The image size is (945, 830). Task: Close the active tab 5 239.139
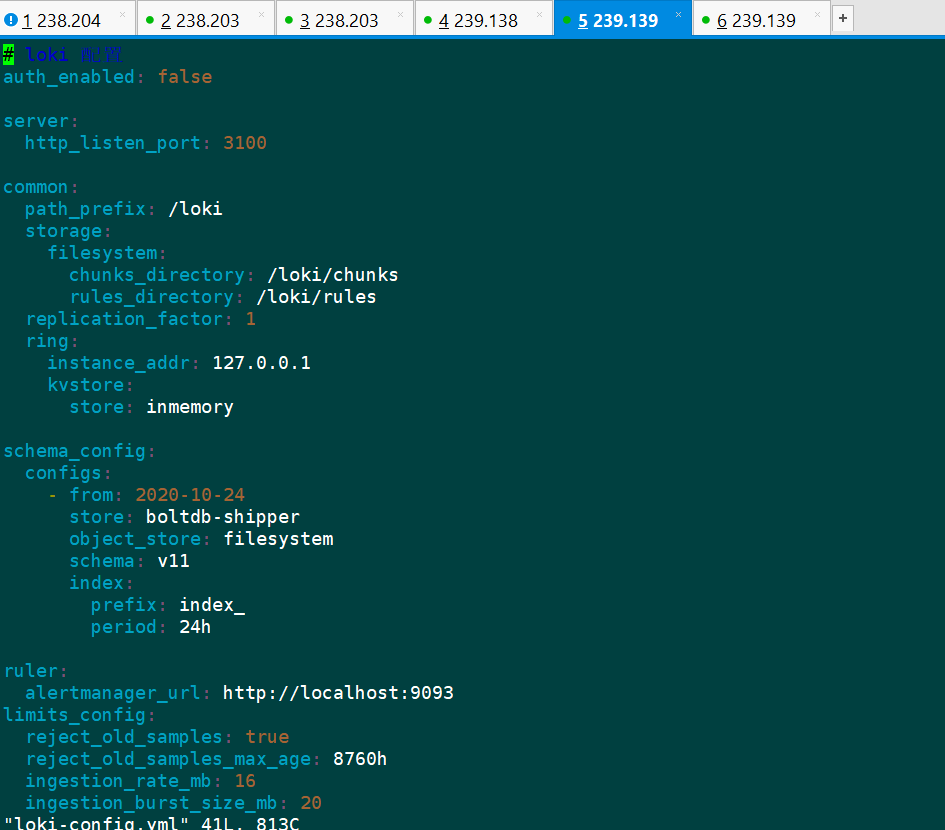(678, 14)
